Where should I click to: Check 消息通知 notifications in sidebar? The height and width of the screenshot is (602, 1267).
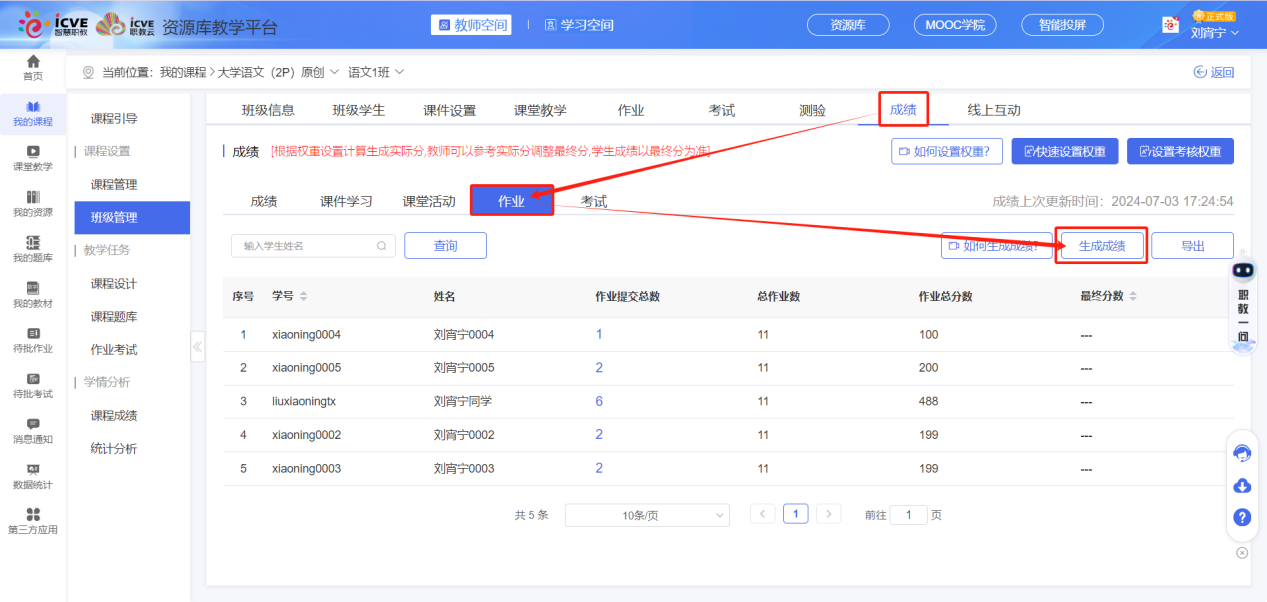(x=33, y=430)
